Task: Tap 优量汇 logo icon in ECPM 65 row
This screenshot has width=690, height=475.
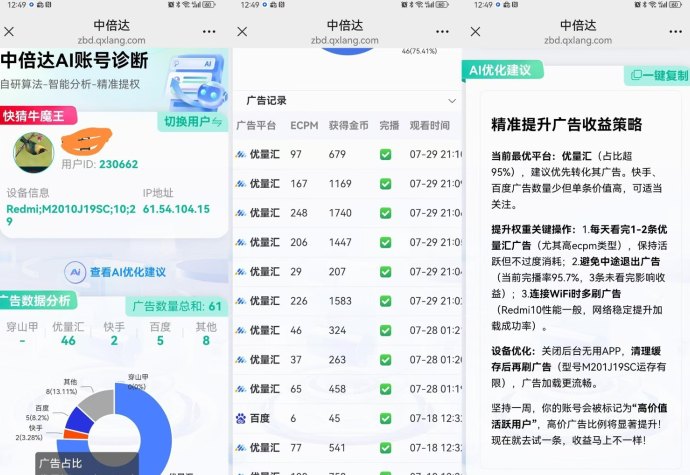Action: click(241, 389)
